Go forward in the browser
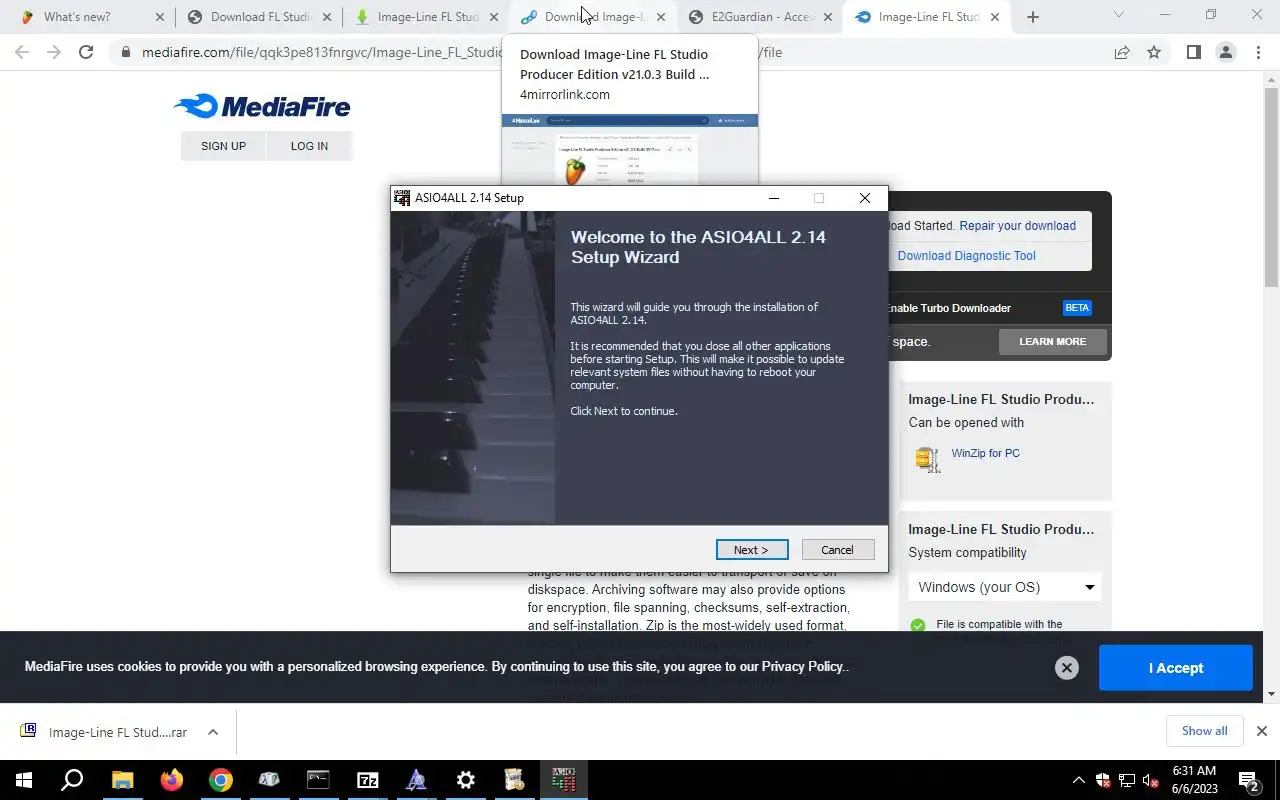This screenshot has height=800, width=1280. 54,52
